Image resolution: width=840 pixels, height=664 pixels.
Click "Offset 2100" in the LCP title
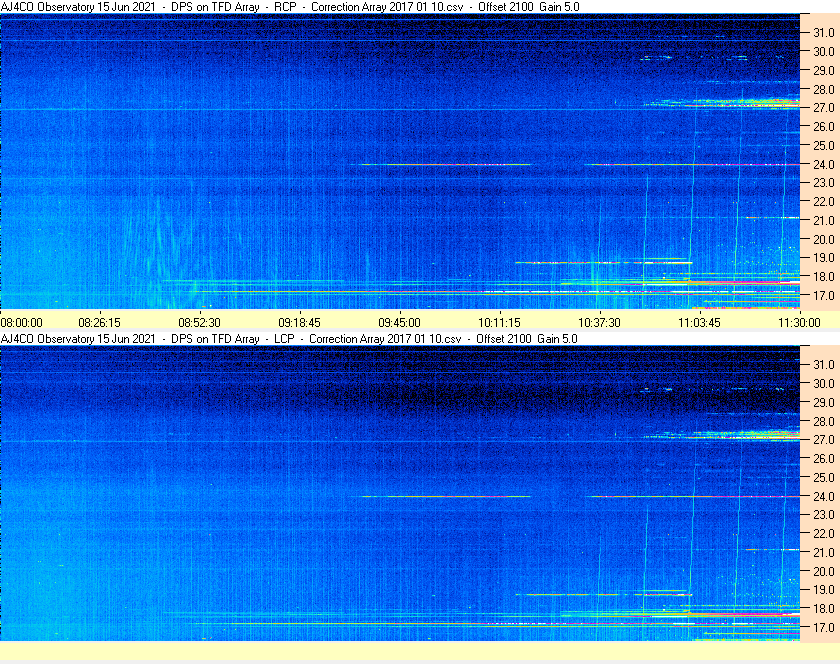(504, 339)
